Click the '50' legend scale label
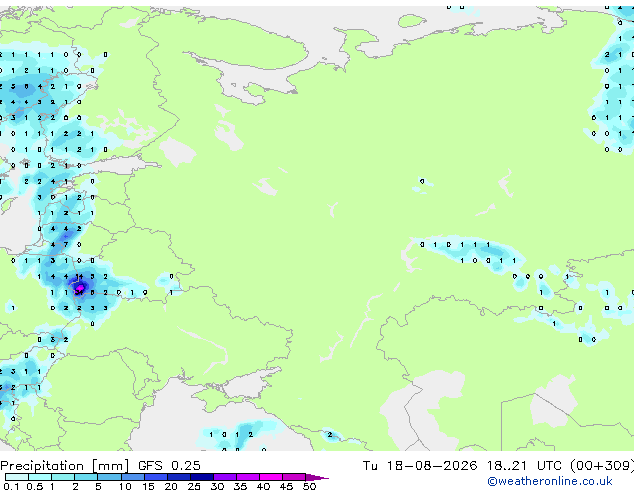This screenshot has width=634, height=490. (x=309, y=486)
